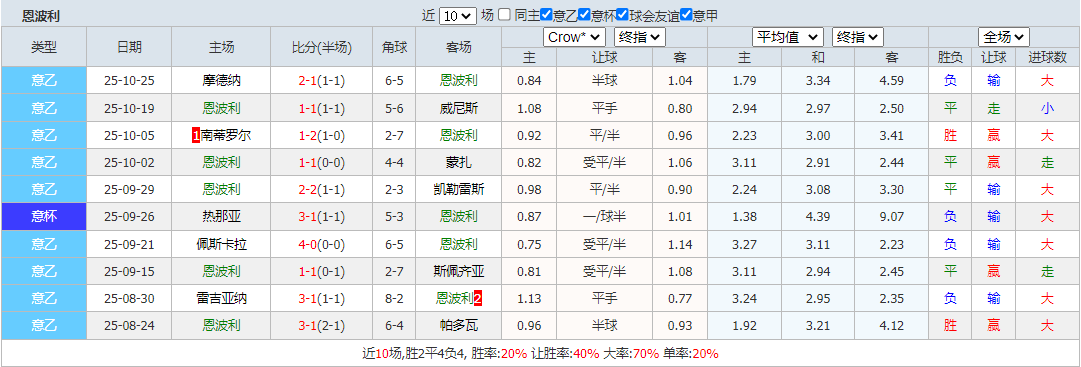Click the red card badge beside 南蒂罗尔
This screenshot has height=367, width=1081.
(196, 135)
